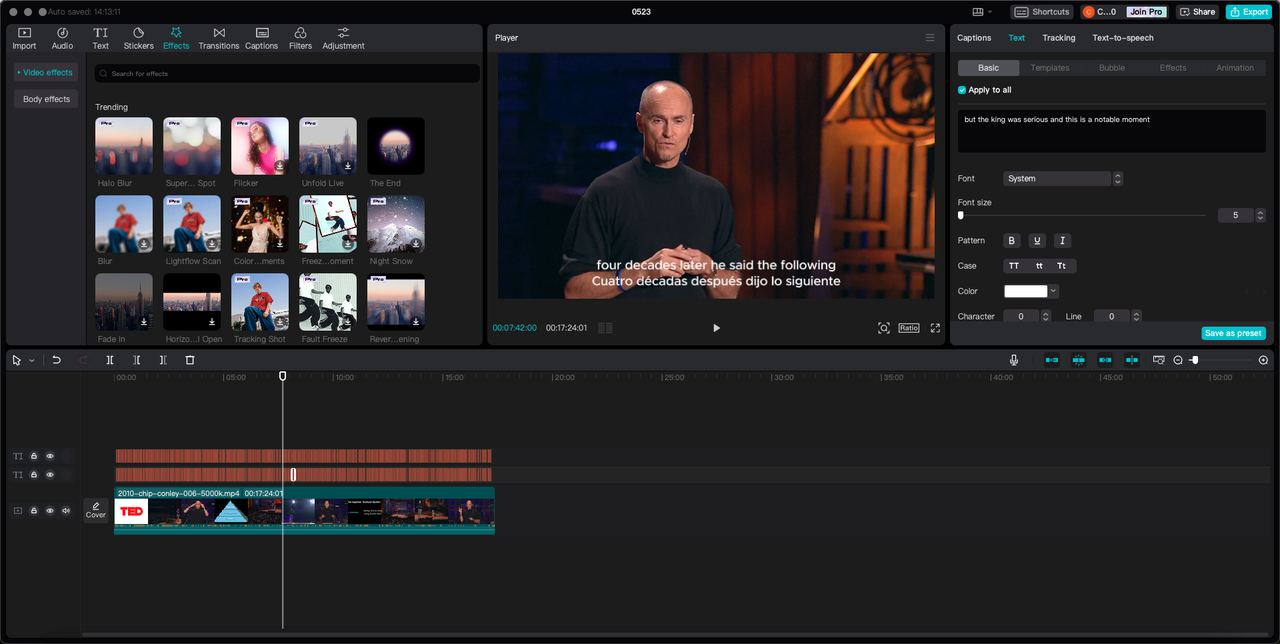This screenshot has width=1280, height=644.
Task: Open the Filters library
Action: 300,38
